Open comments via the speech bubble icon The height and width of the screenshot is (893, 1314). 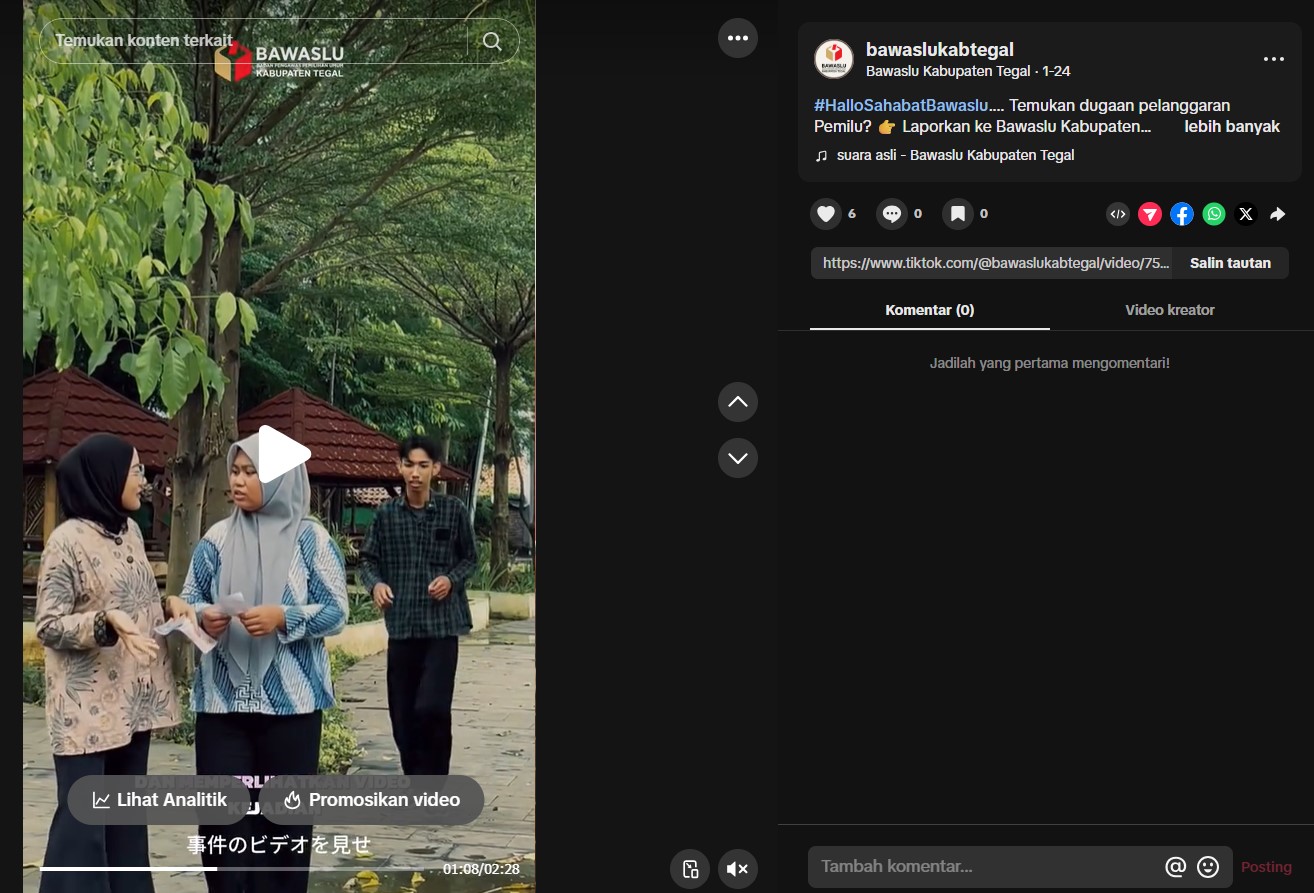tap(890, 213)
